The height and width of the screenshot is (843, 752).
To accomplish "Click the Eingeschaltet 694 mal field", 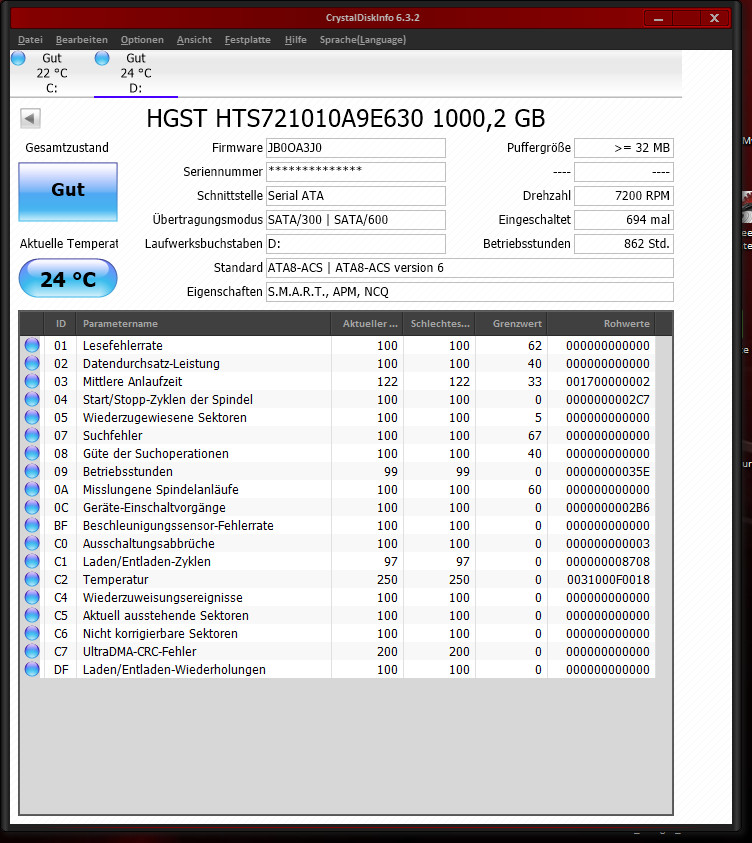I will tap(624, 220).
